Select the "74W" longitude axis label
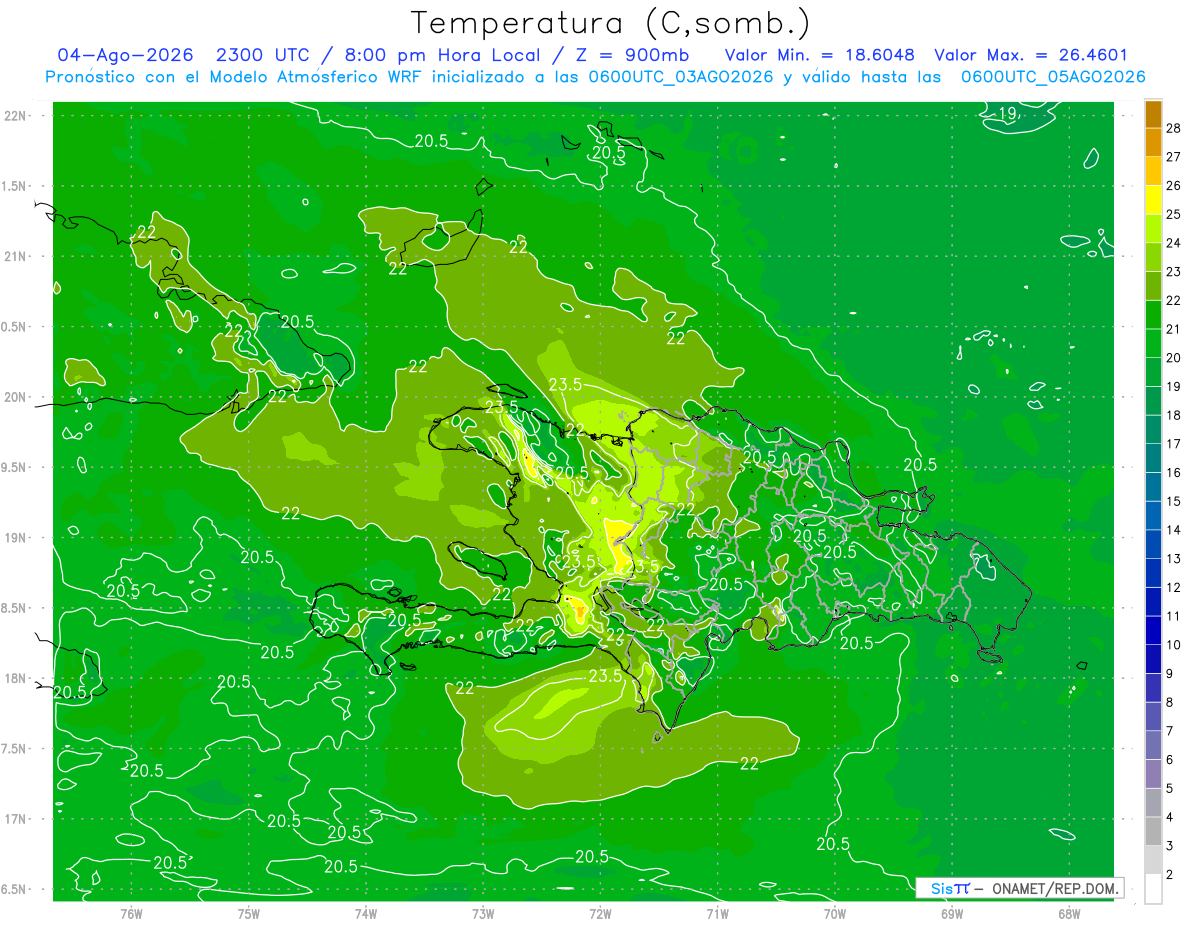The width and height of the screenshot is (1200, 927). (366, 914)
